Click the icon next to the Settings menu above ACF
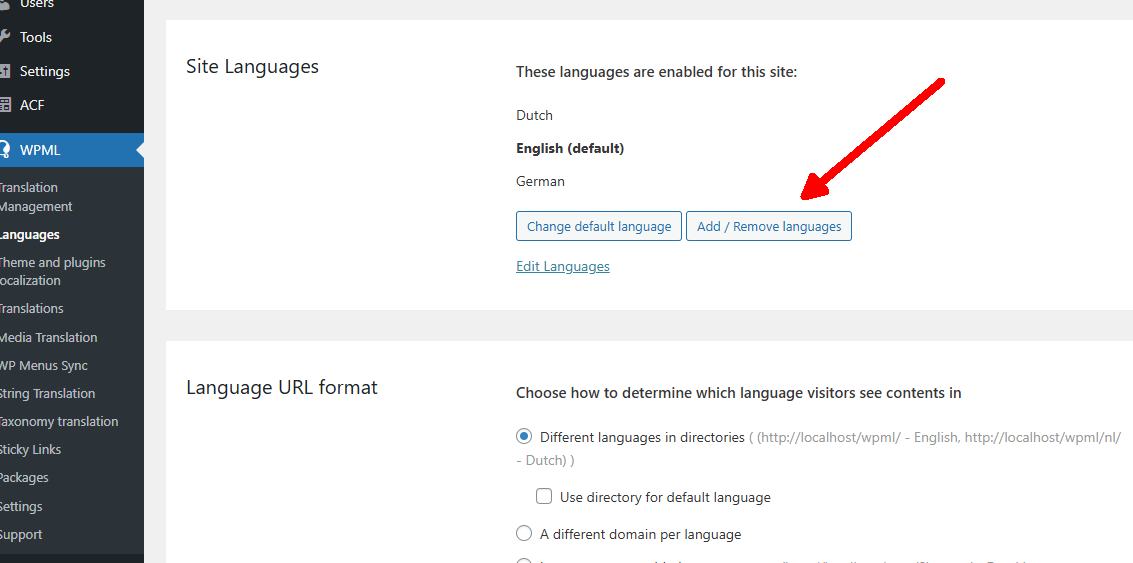Image resolution: width=1133 pixels, height=563 pixels. (5, 71)
